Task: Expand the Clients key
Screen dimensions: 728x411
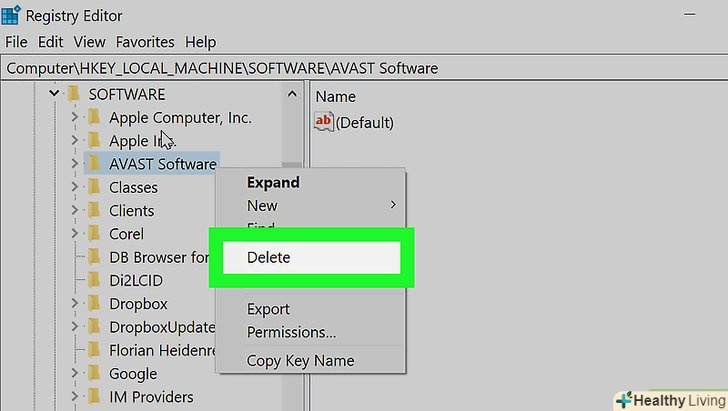Action: (74, 211)
